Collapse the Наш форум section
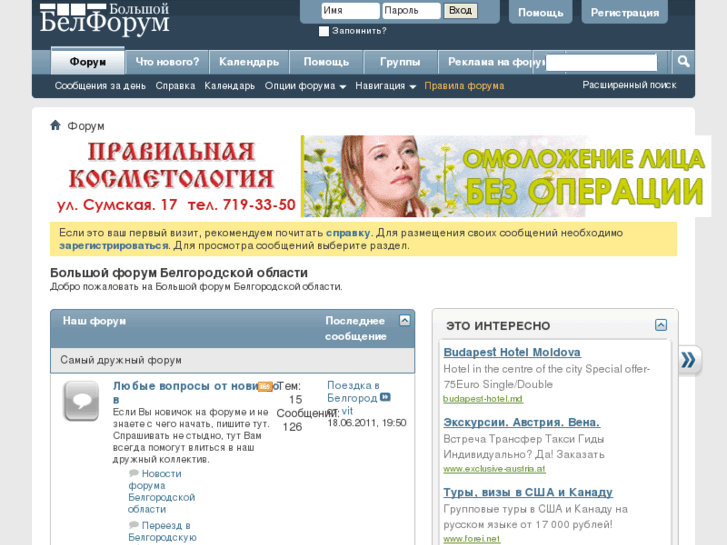The image size is (727, 545). click(405, 320)
